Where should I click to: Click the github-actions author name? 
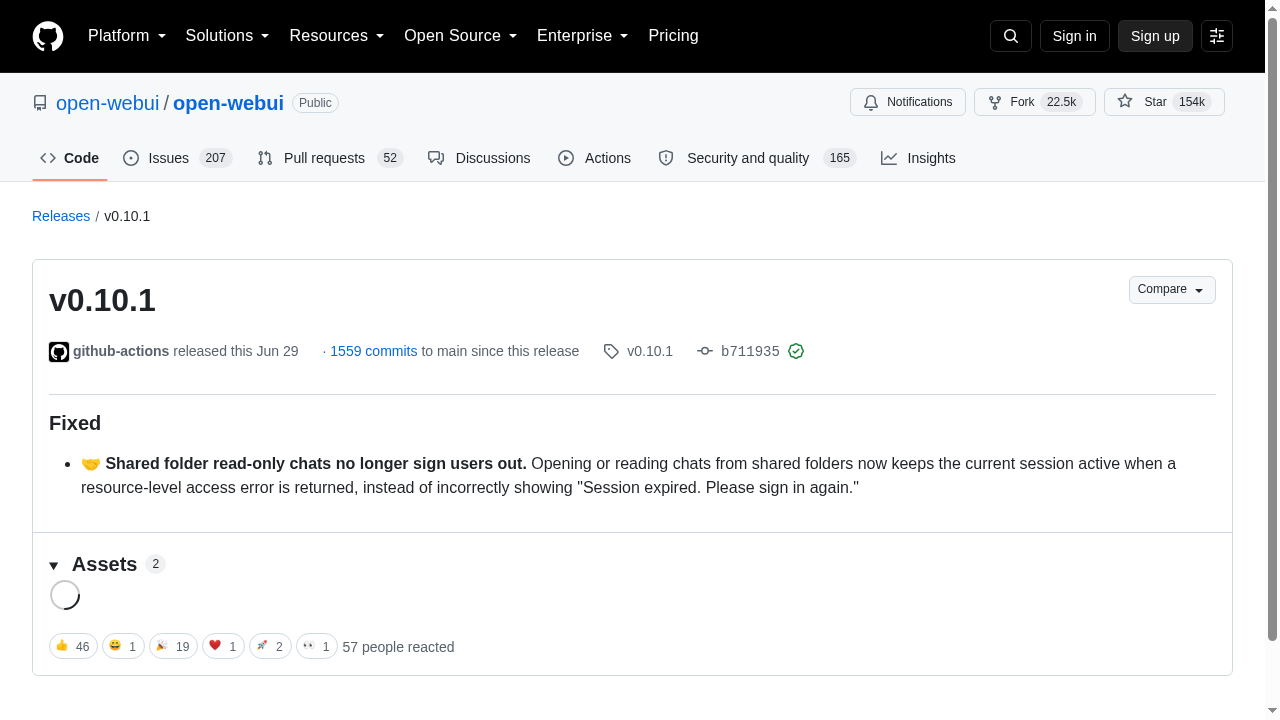(121, 351)
